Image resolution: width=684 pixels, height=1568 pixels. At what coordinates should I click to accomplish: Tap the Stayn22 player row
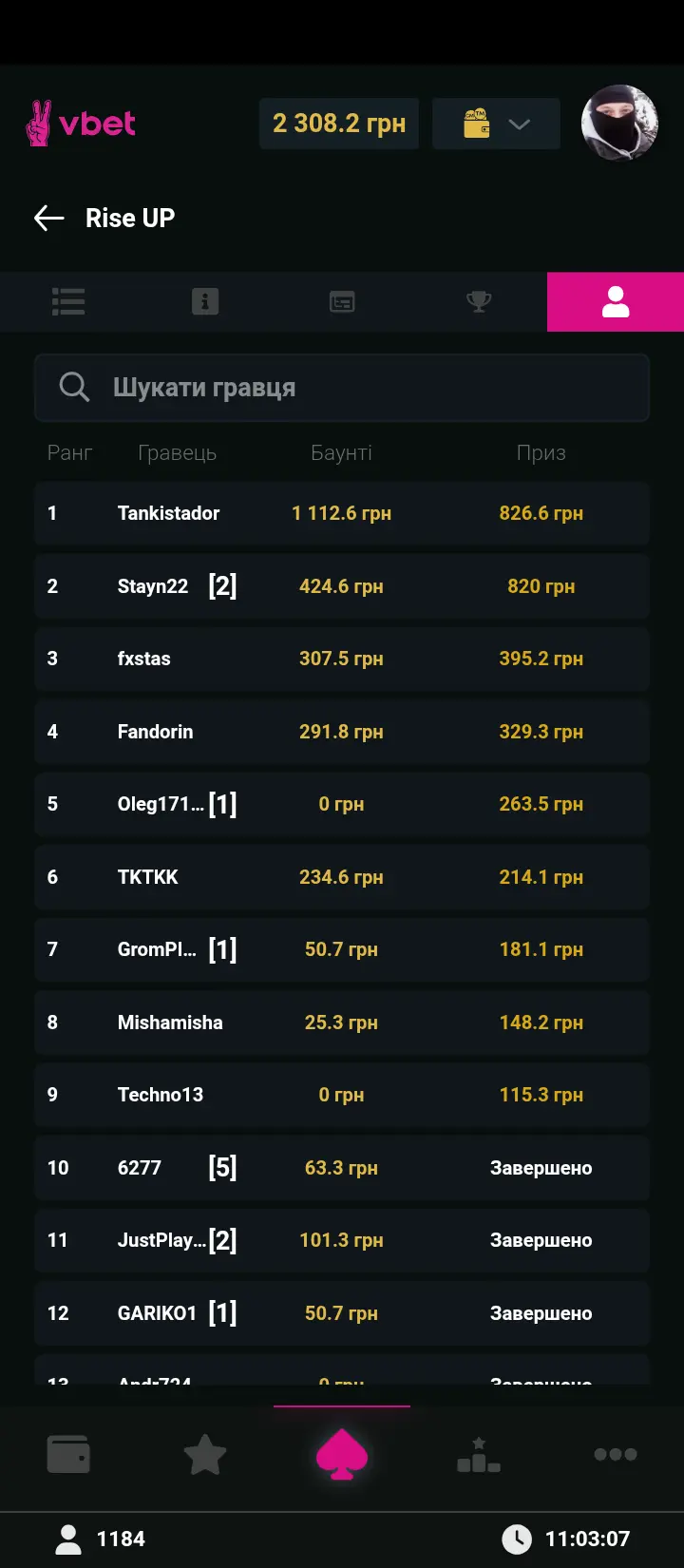pyautogui.click(x=342, y=586)
